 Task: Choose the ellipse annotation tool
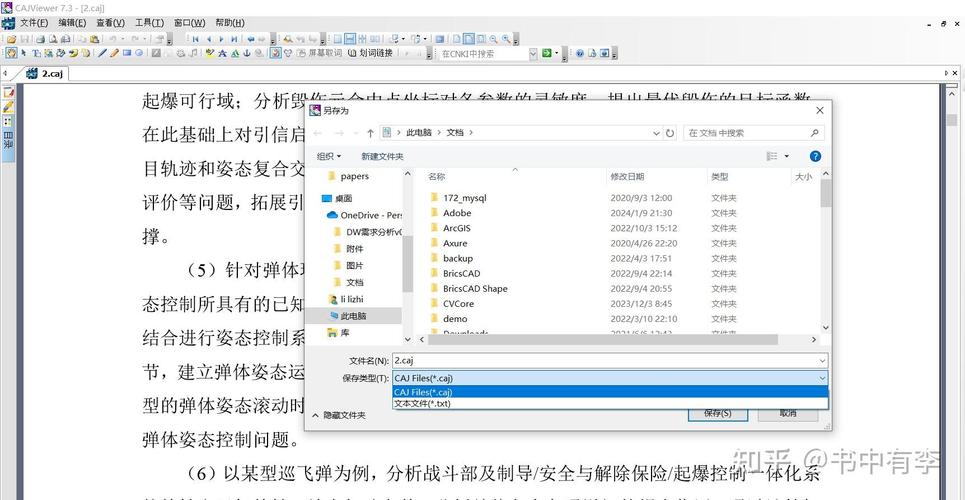[139, 53]
